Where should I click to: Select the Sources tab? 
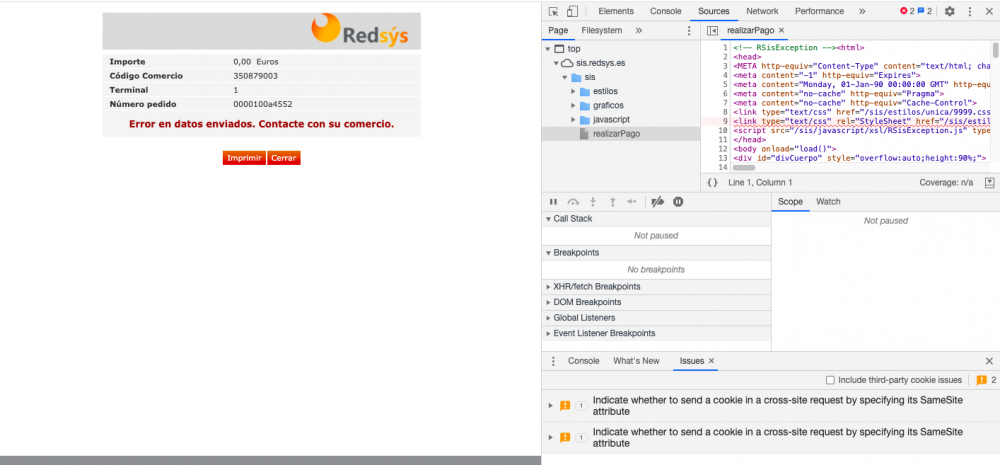pyautogui.click(x=714, y=11)
